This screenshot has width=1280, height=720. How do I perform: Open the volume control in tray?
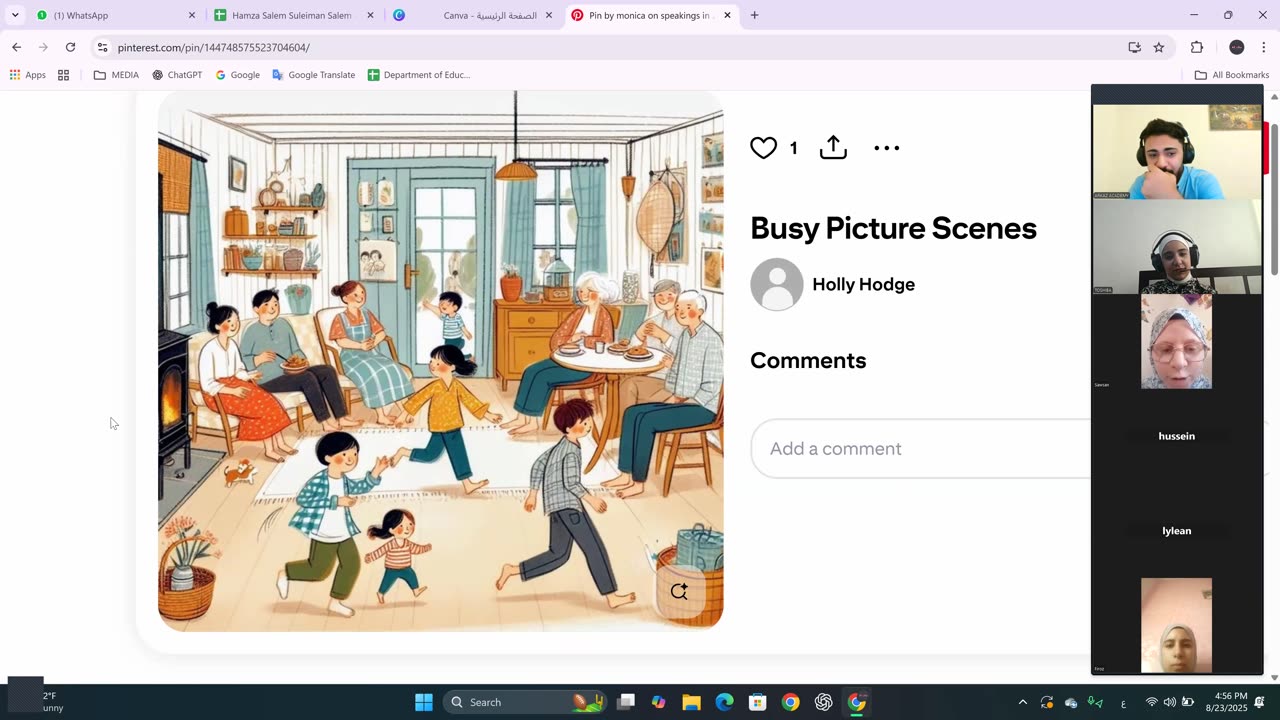(1170, 702)
